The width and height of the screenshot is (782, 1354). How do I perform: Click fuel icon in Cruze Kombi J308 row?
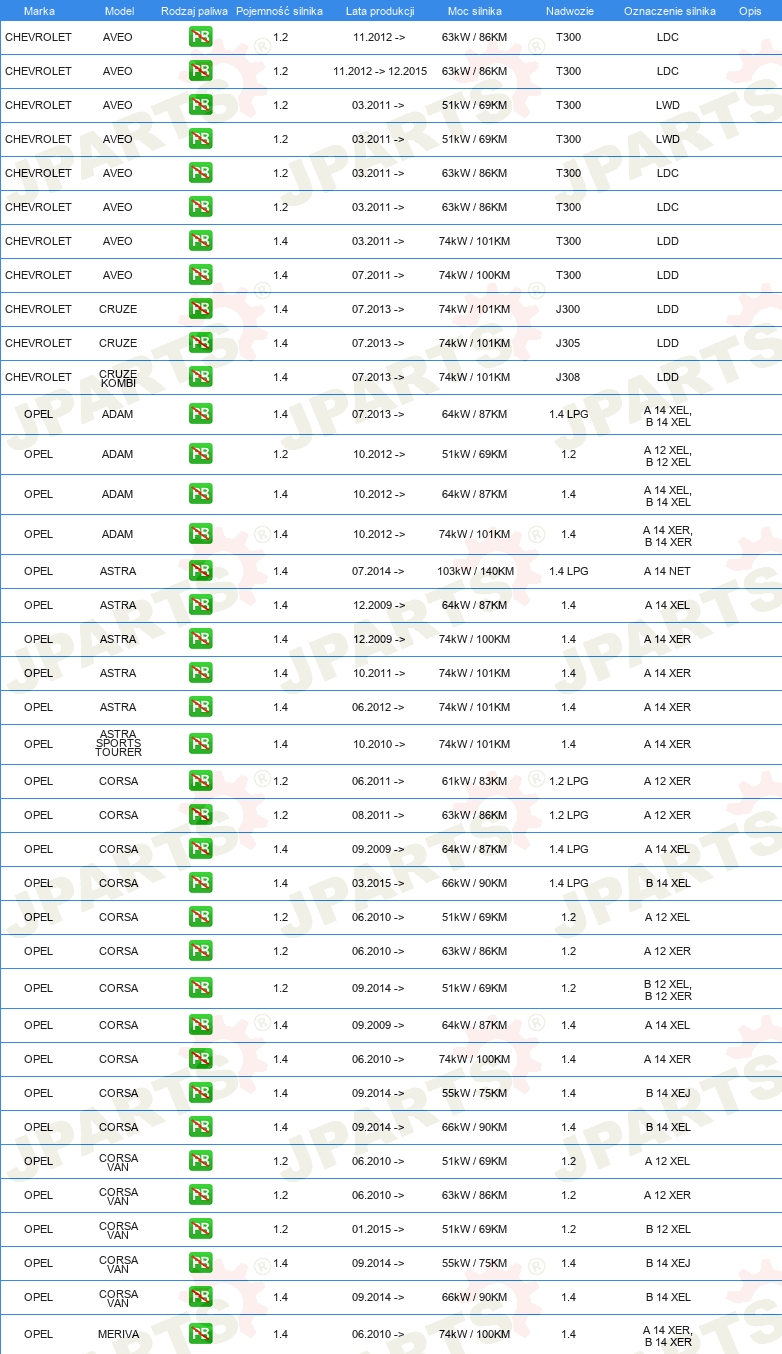[x=201, y=377]
